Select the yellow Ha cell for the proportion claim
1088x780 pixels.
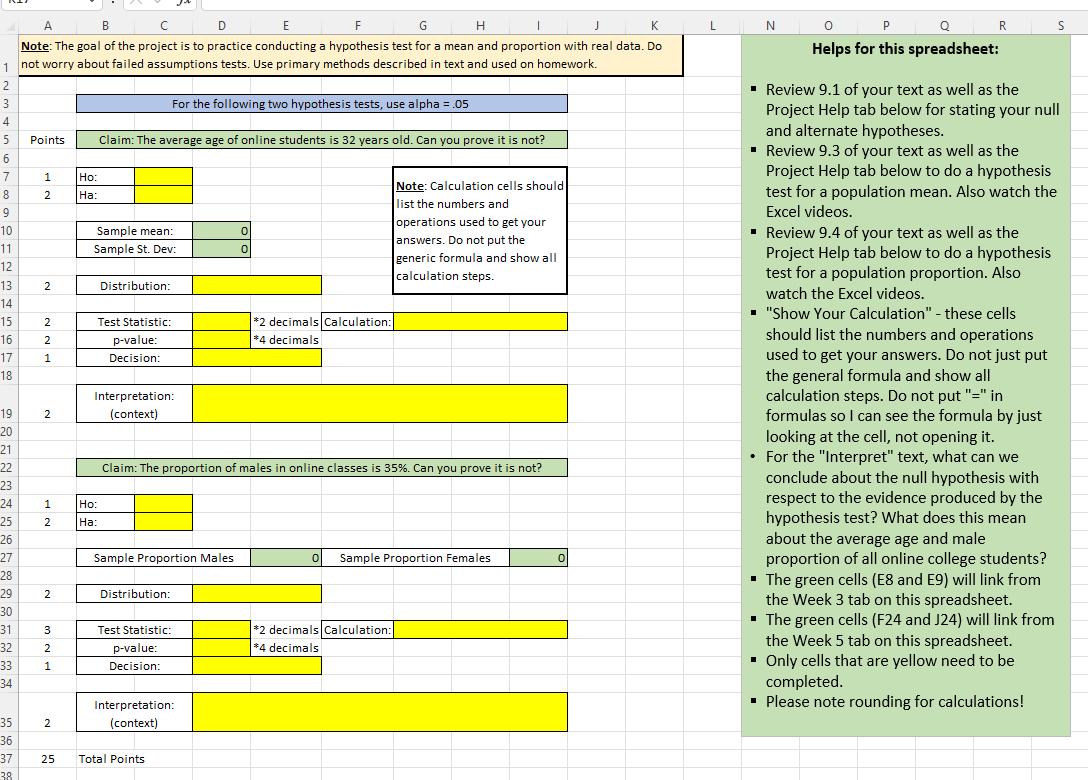tap(162, 522)
